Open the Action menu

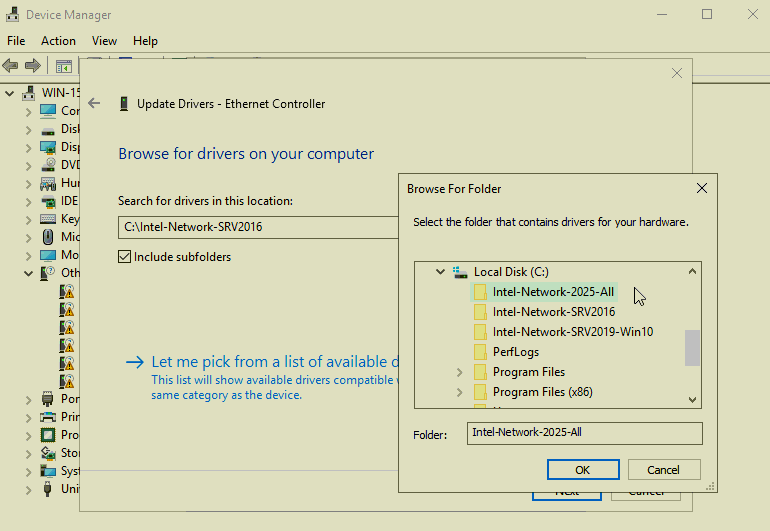[58, 41]
